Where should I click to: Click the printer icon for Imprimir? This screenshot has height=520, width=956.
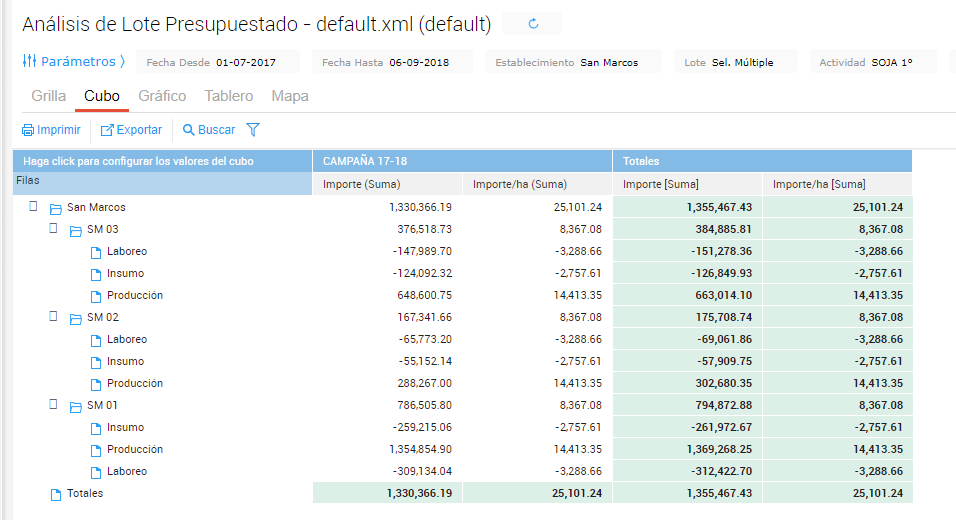[x=28, y=130]
